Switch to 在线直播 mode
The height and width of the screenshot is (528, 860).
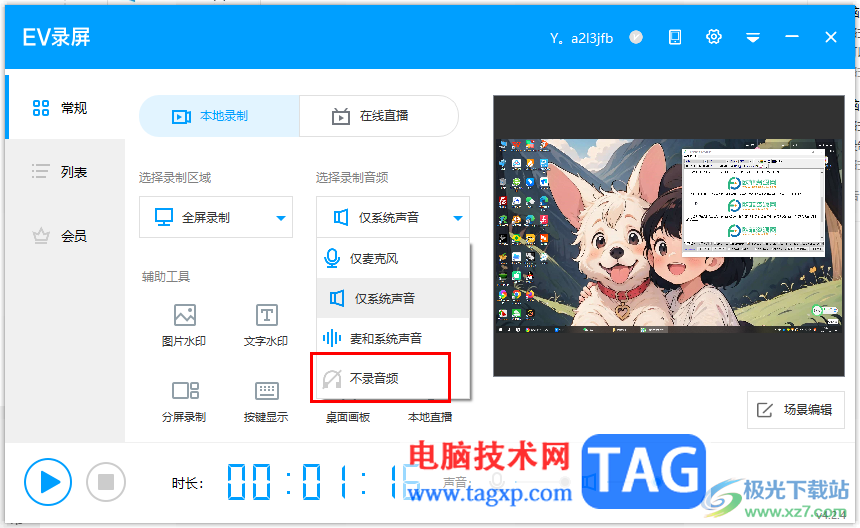[378, 116]
